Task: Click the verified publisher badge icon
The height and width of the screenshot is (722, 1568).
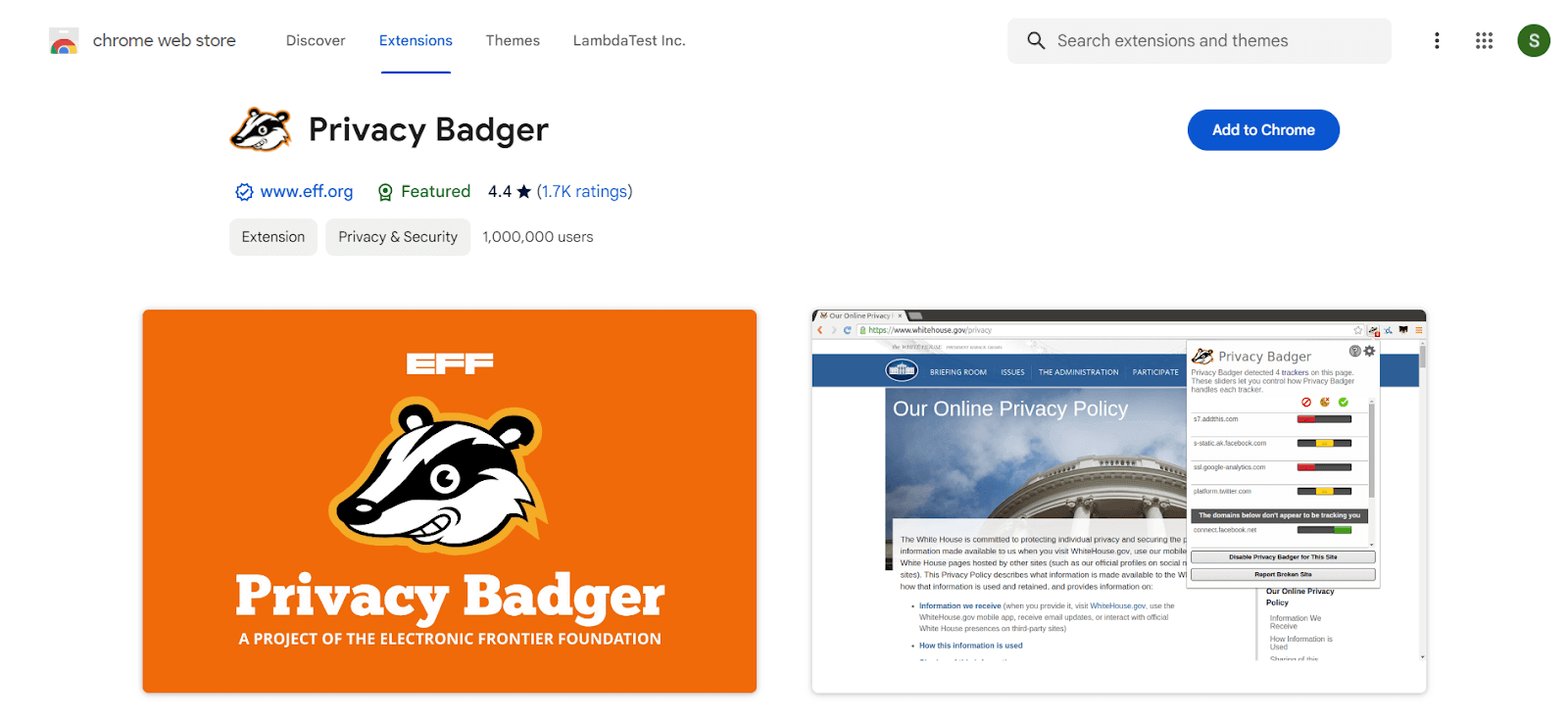Action: pos(244,192)
